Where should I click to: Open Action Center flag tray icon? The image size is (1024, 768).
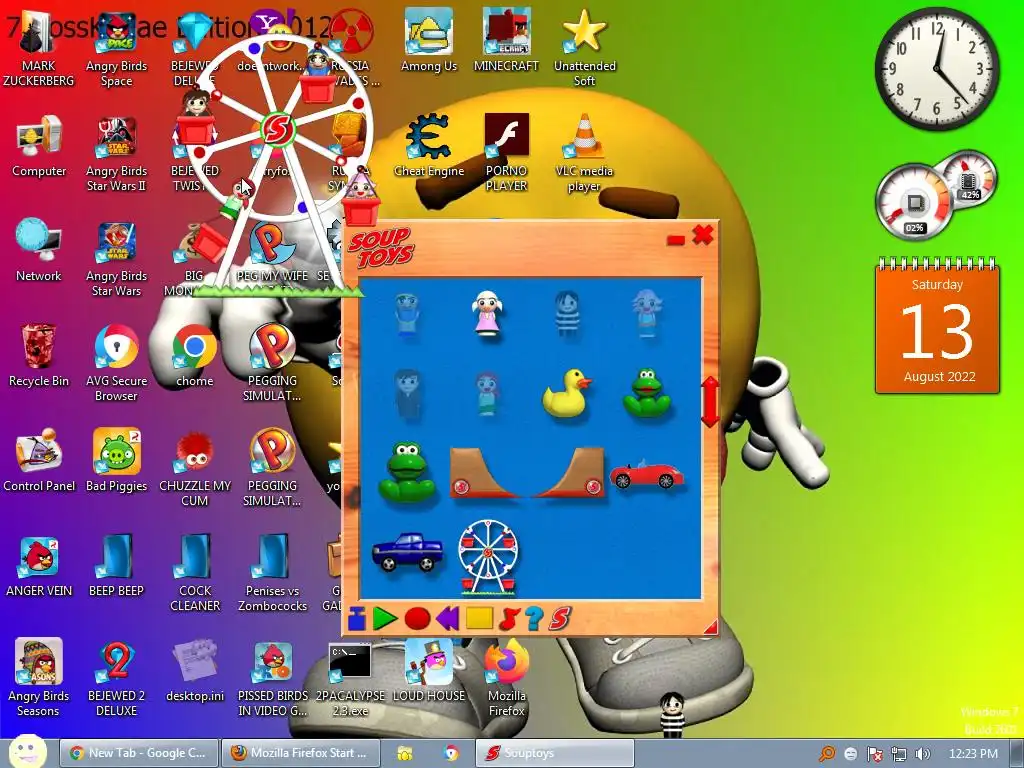pyautogui.click(x=874, y=754)
